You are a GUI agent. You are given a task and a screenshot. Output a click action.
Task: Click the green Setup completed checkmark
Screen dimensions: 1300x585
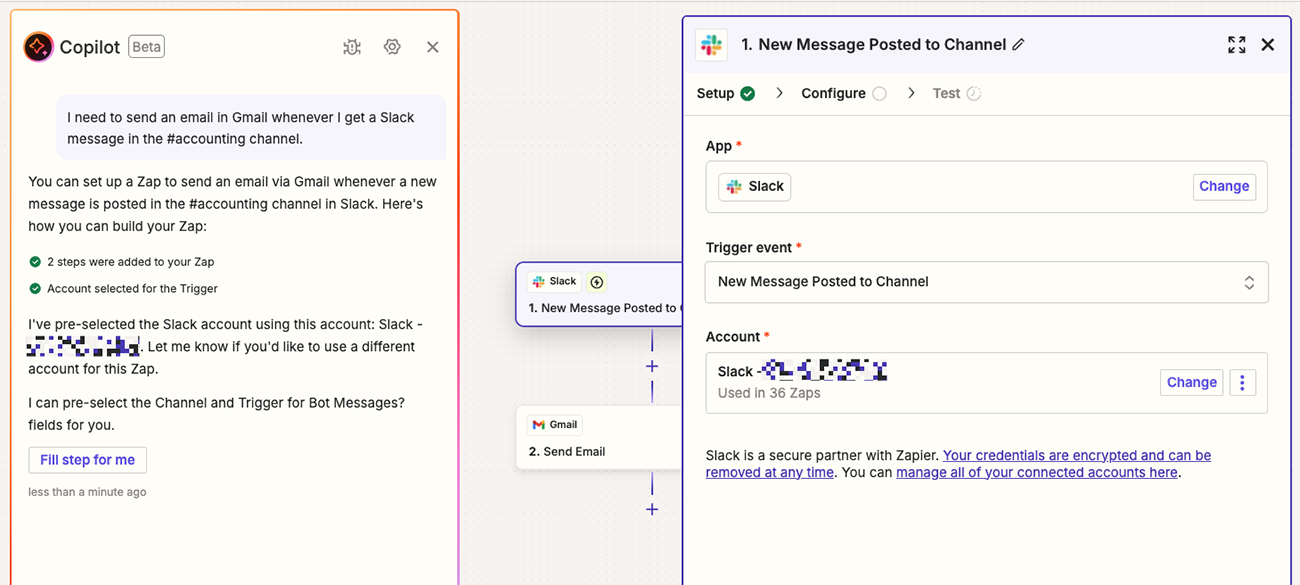coord(748,93)
